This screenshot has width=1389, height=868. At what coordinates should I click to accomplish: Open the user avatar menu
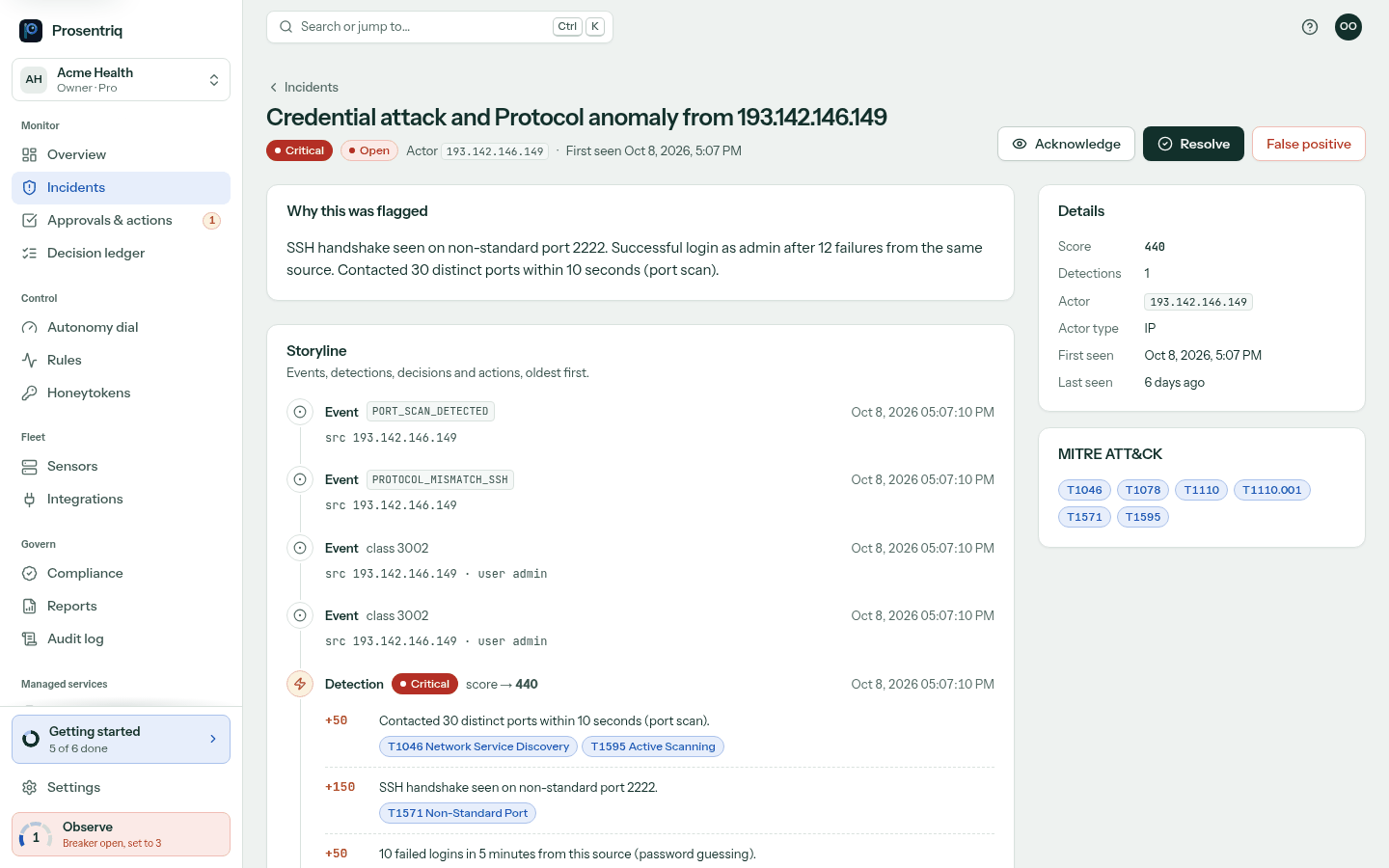coord(1348,27)
